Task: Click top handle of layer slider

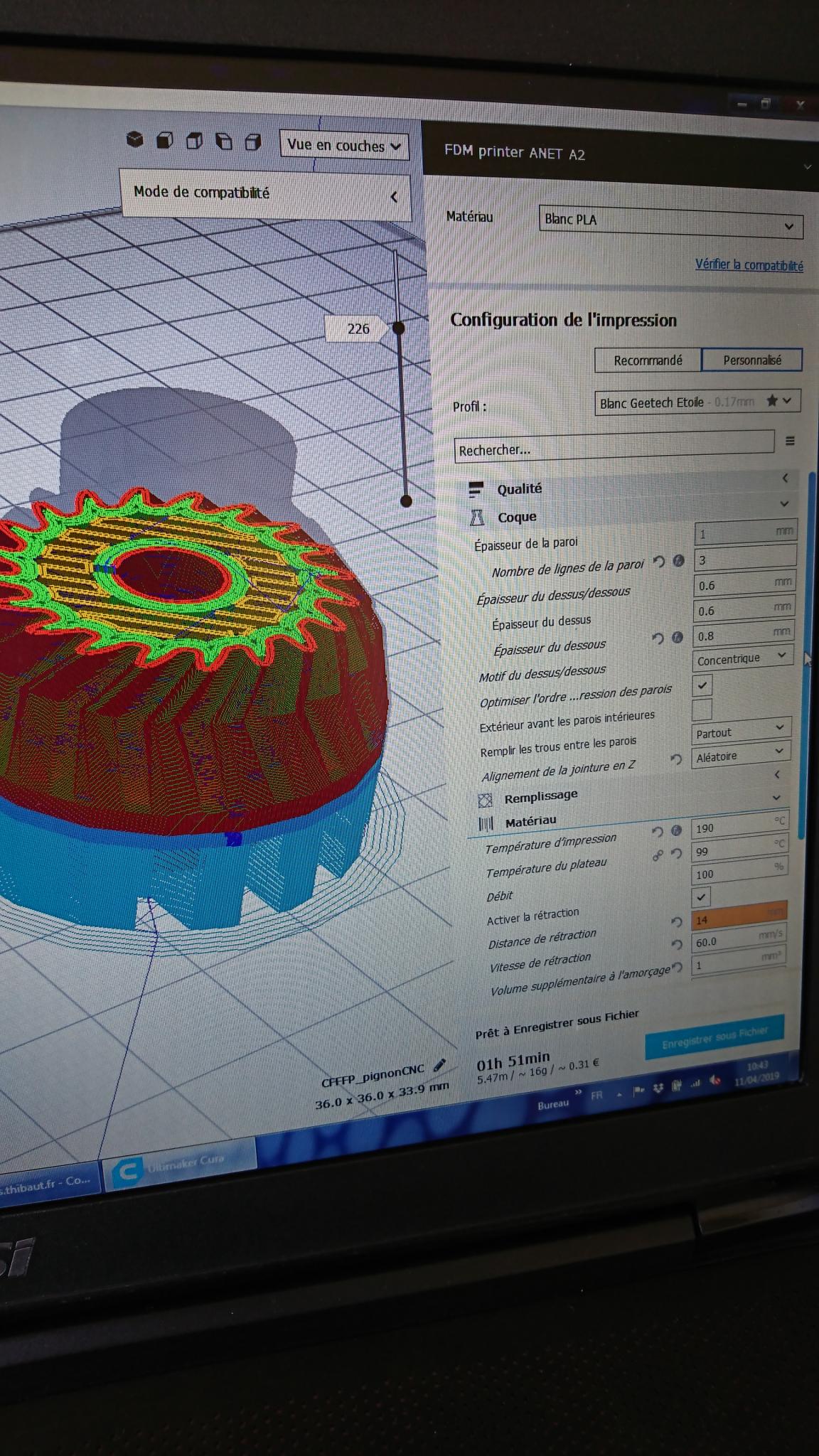Action: [399, 328]
